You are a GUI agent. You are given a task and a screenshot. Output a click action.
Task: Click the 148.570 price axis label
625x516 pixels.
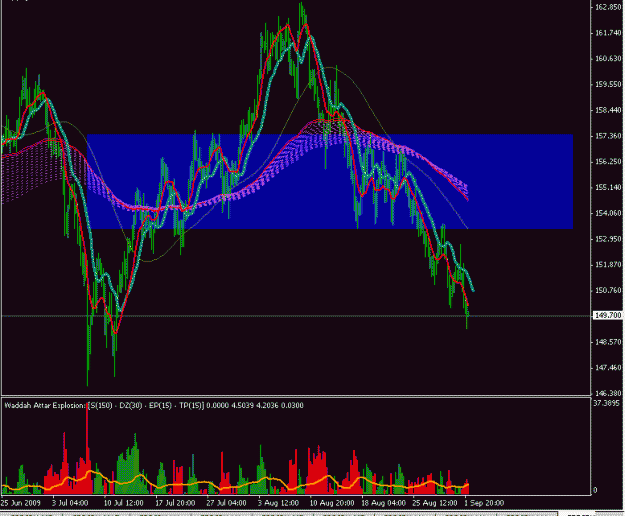click(x=608, y=342)
